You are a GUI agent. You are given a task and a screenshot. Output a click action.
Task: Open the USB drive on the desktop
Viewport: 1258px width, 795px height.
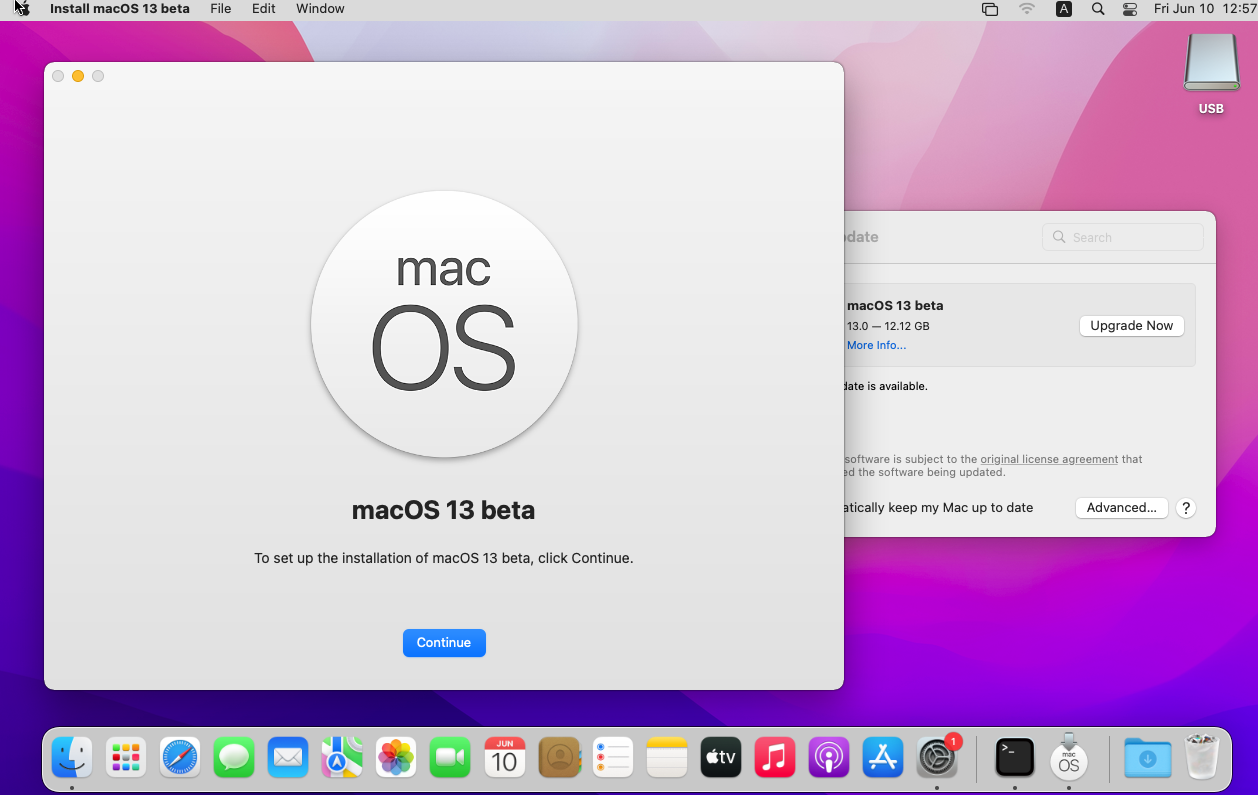click(1211, 74)
